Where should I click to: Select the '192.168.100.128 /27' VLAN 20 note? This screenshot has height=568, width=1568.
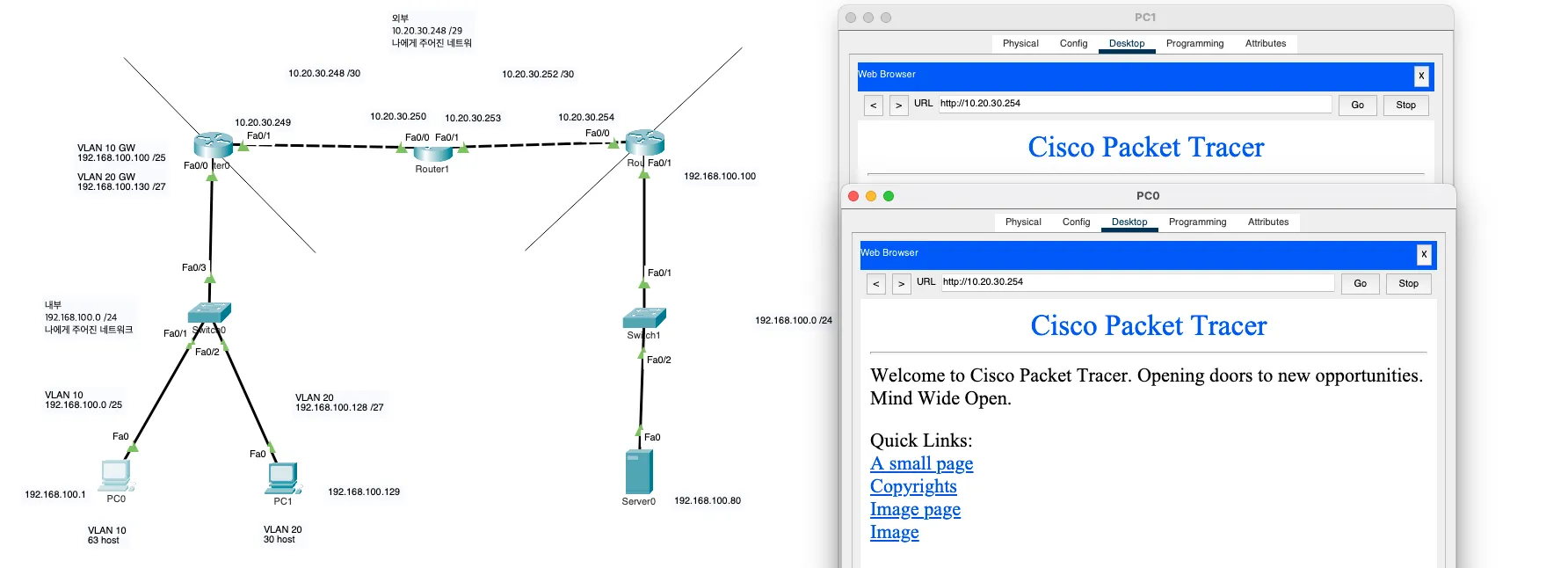[339, 403]
